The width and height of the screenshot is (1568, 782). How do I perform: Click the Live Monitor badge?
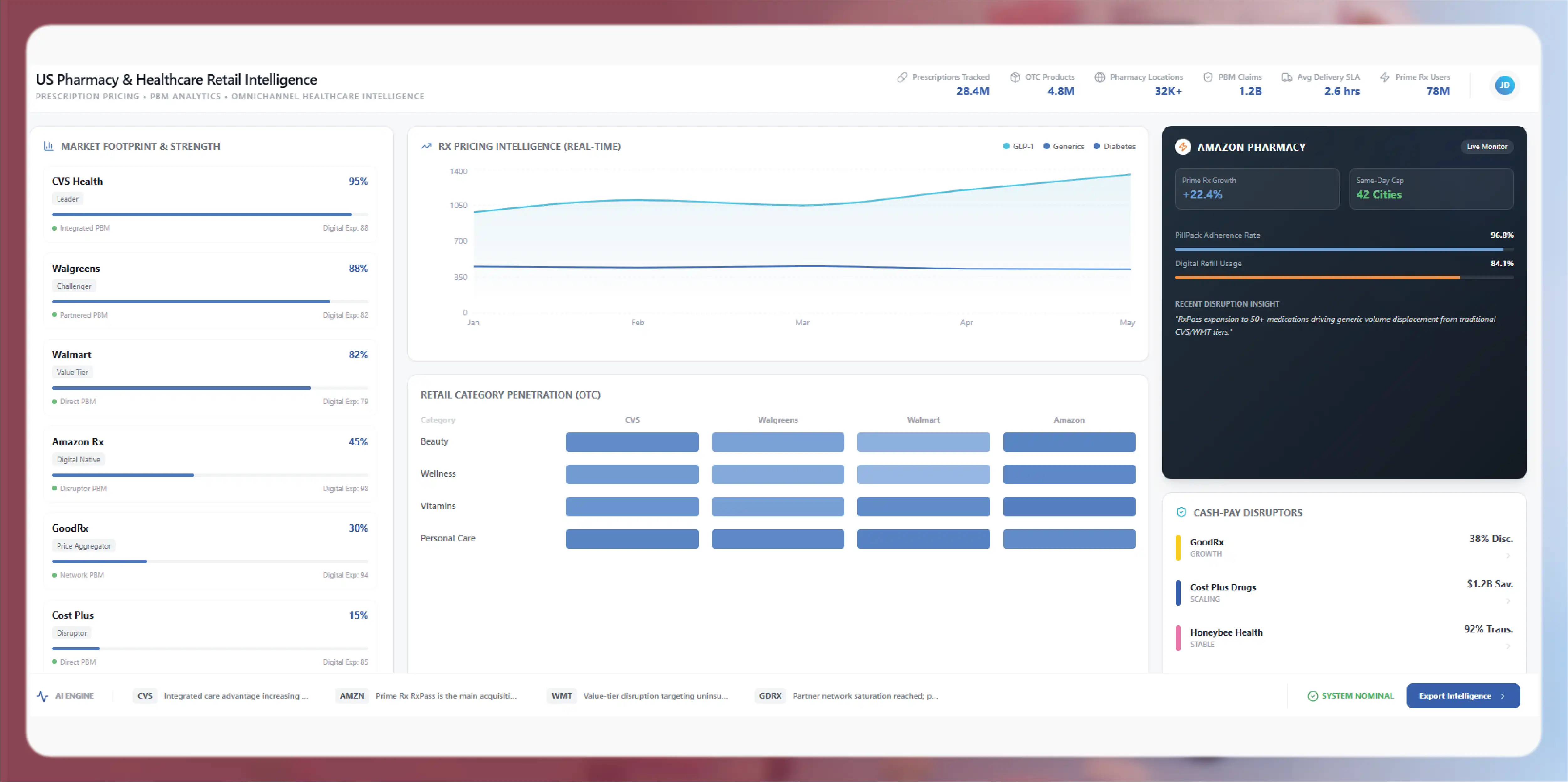(x=1486, y=147)
